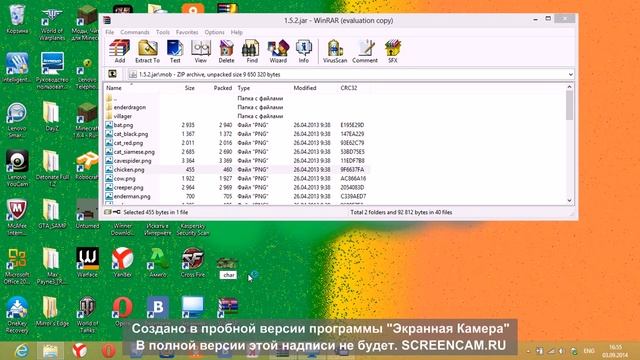Click the Test archive icon

[x=175, y=51]
